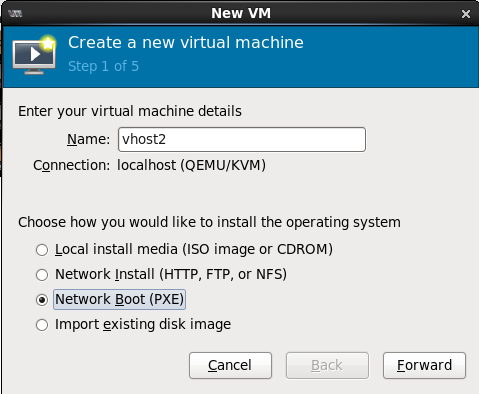Click the New VM title bar text
Screen dimensions: 479x394
[x=241, y=13]
